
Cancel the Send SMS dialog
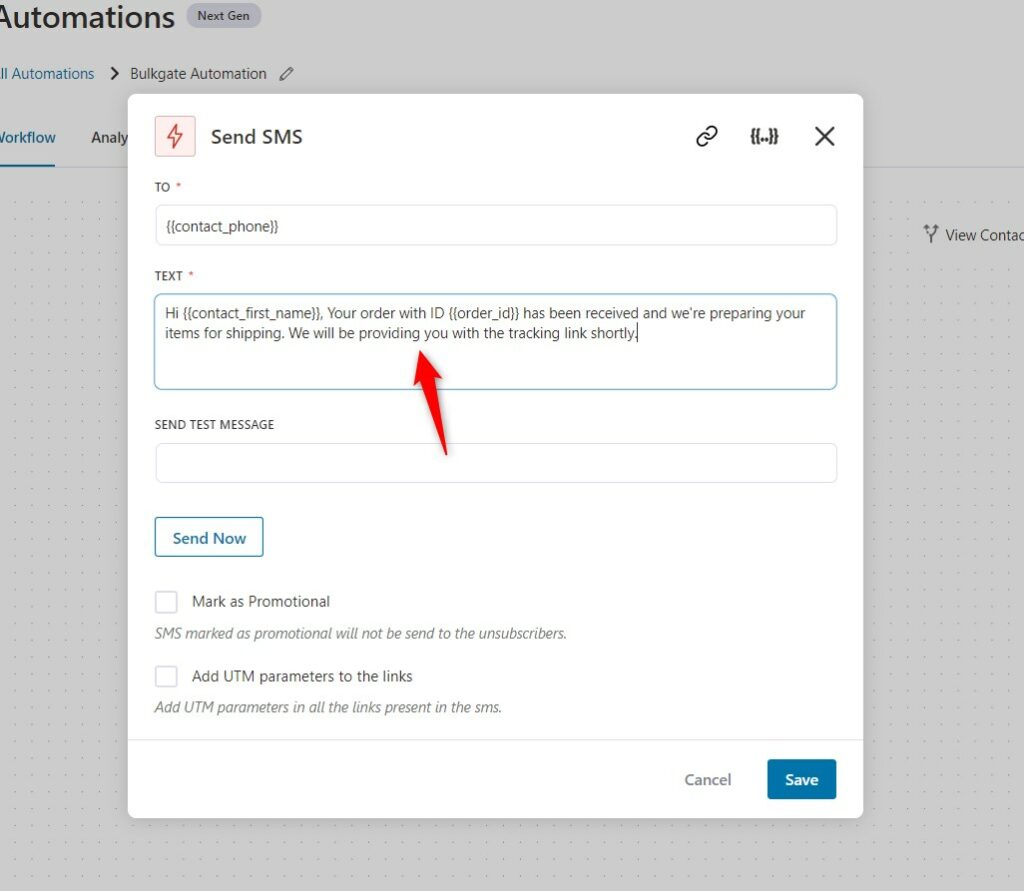(707, 779)
